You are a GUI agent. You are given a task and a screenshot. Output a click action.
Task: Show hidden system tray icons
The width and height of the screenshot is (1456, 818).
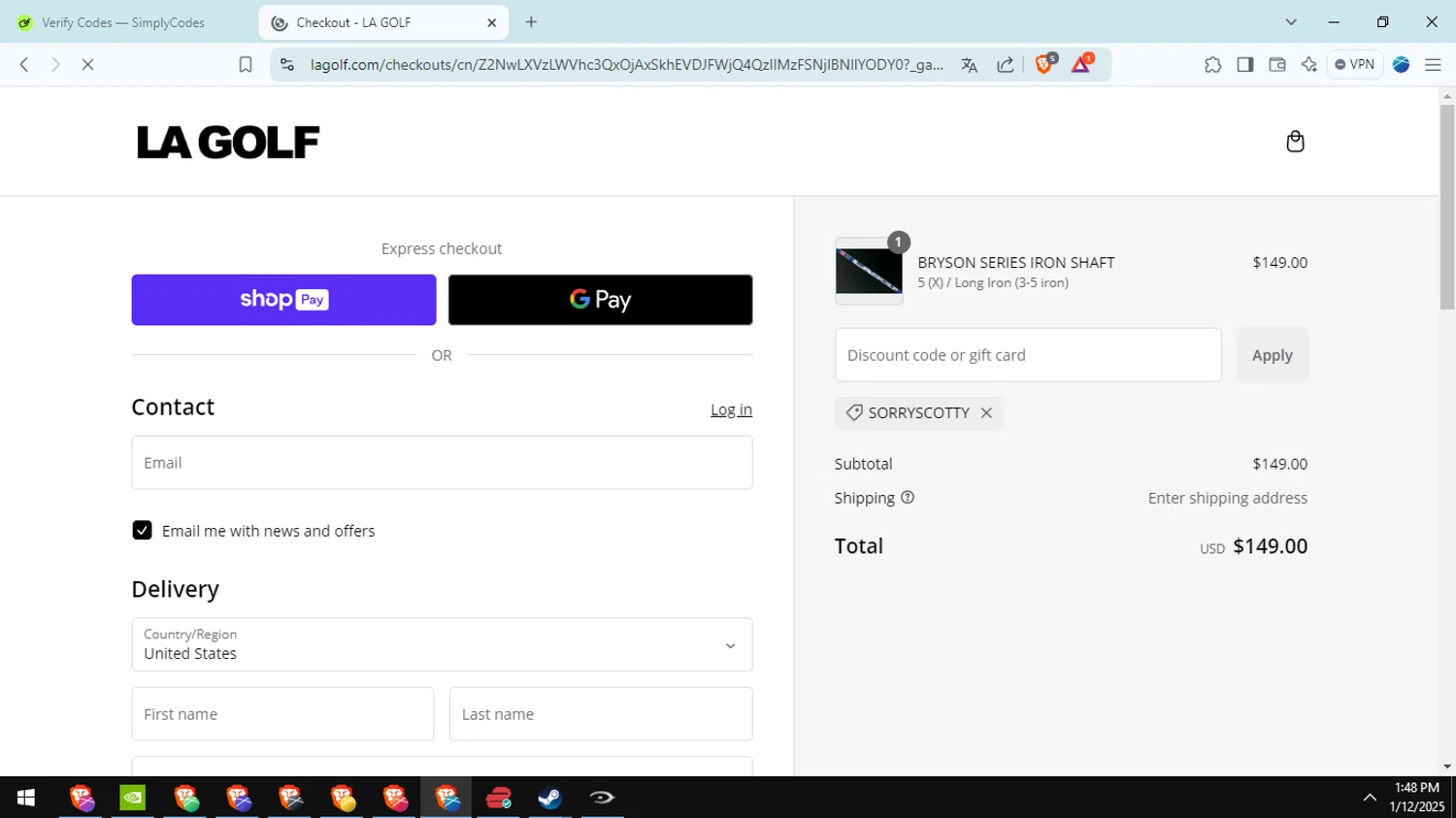tap(1370, 798)
